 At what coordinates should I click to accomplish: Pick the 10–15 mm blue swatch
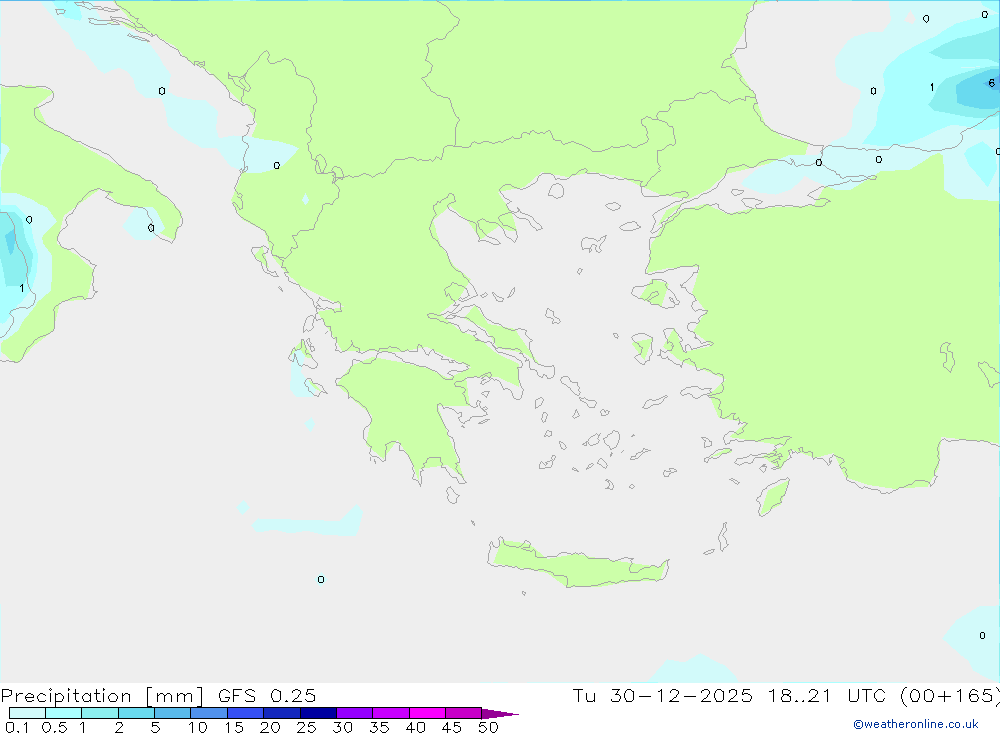(x=209, y=713)
